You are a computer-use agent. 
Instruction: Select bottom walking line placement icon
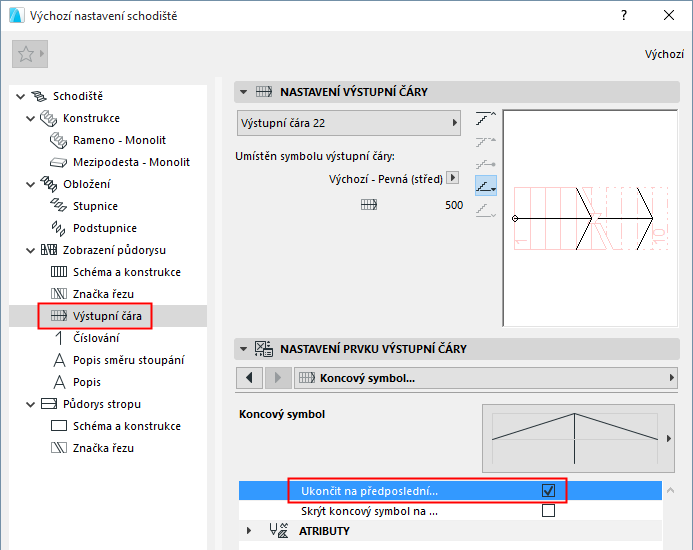(x=486, y=210)
